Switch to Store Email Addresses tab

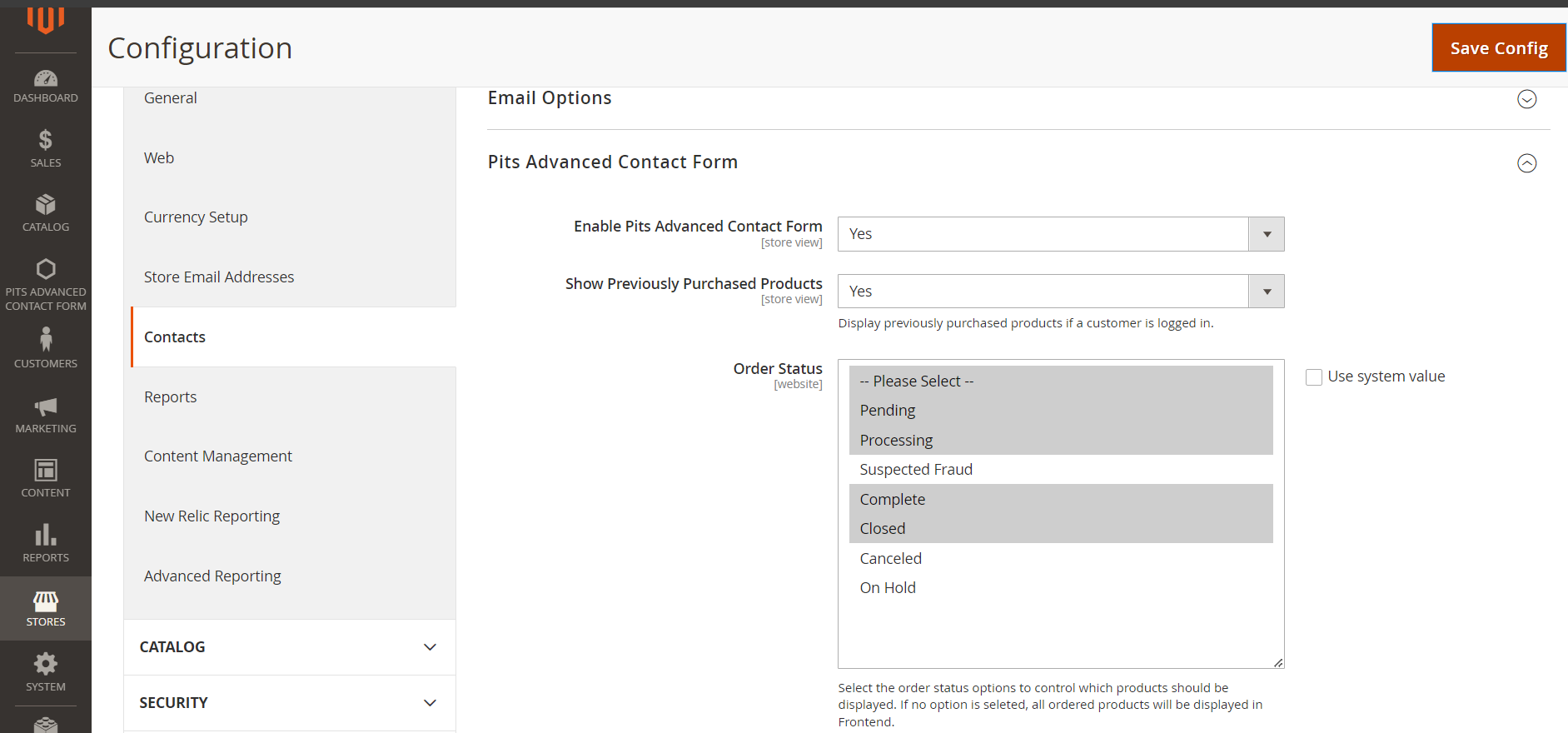coord(219,277)
